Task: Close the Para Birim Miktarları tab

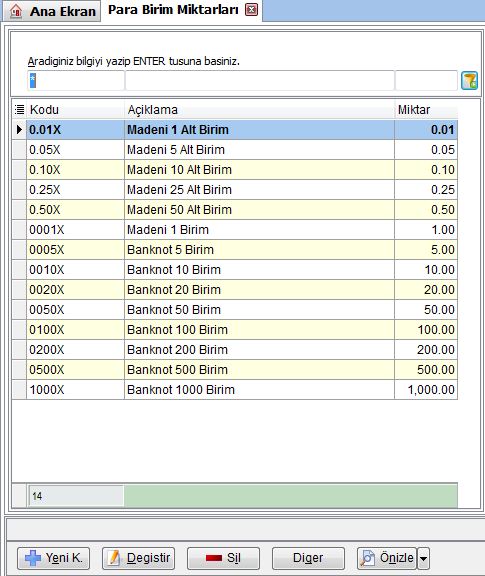Action: [251, 10]
